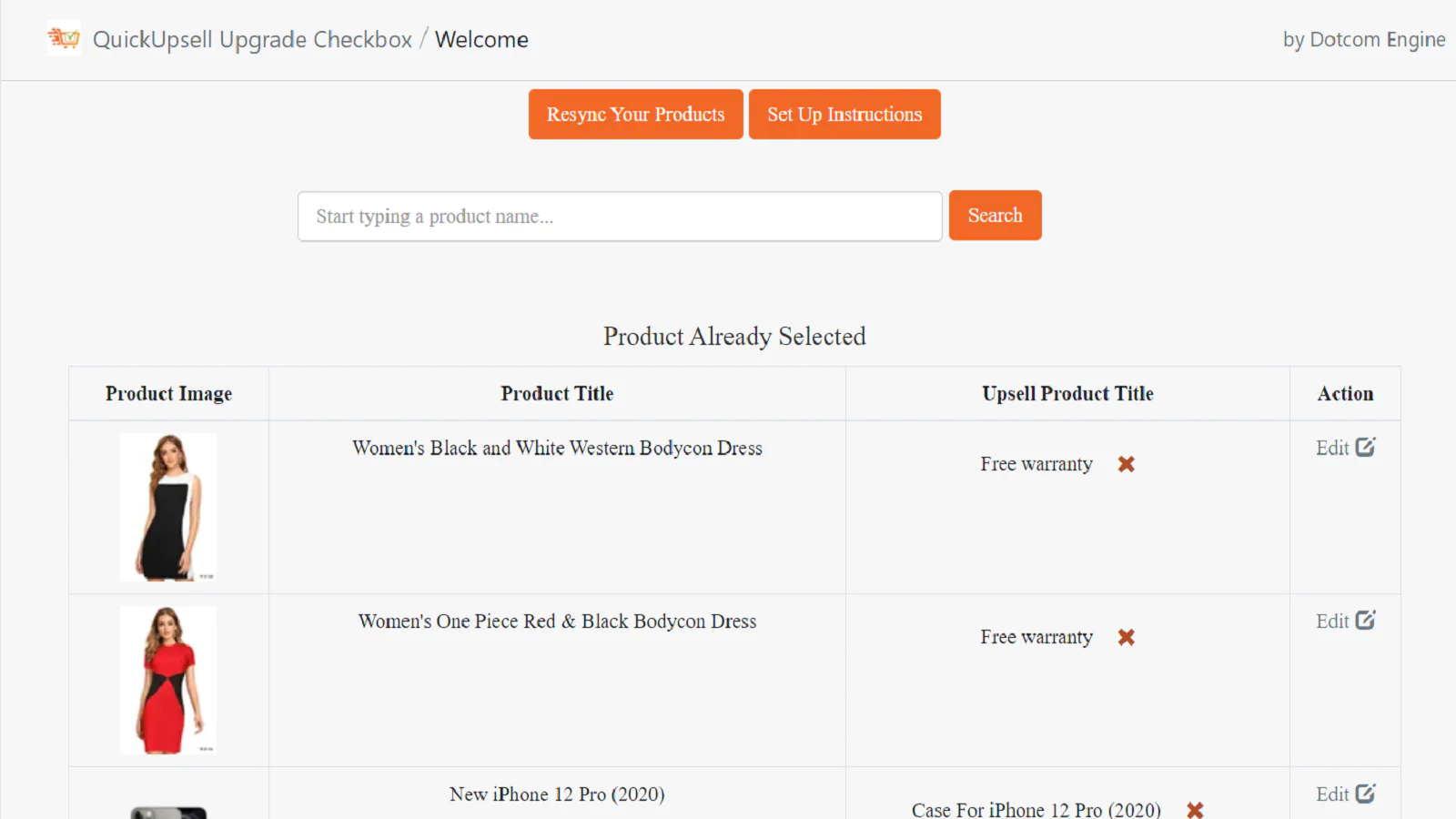Click the by Dotcom Engine text

[1363, 40]
